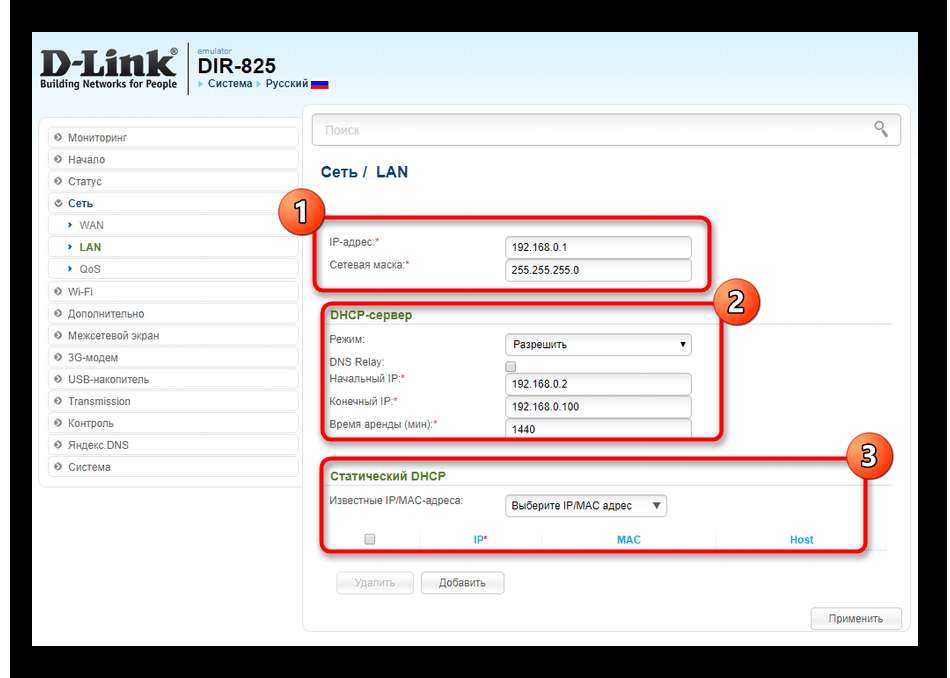Open WAN submenu item
The image size is (950, 678).
pyautogui.click(x=173, y=225)
